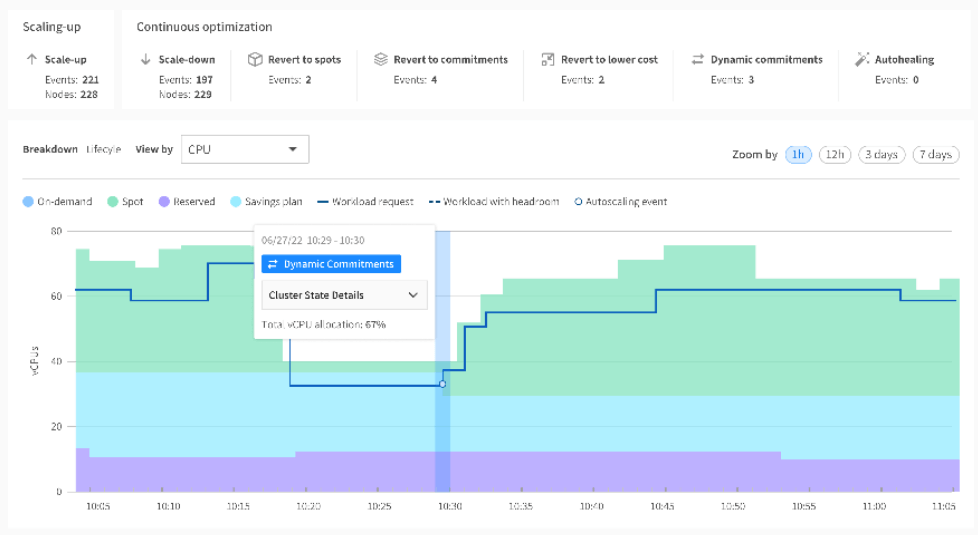Expand Cluster State Details
978x535 pixels.
[344, 295]
